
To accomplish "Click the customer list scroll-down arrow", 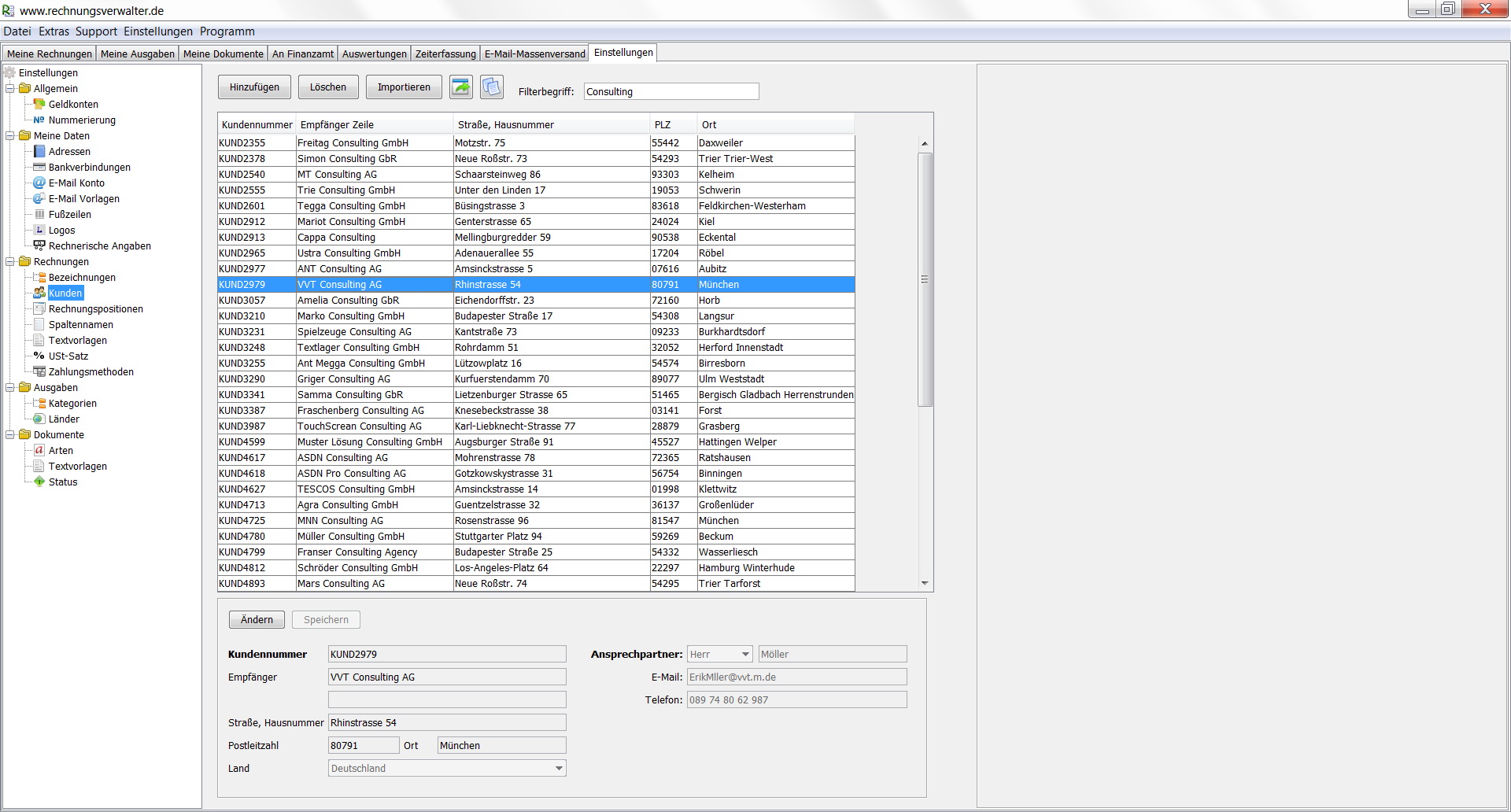I will pyautogui.click(x=925, y=584).
